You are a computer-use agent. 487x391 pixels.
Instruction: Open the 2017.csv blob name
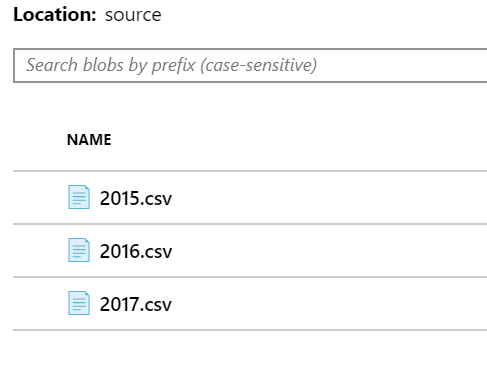pyautogui.click(x=136, y=304)
